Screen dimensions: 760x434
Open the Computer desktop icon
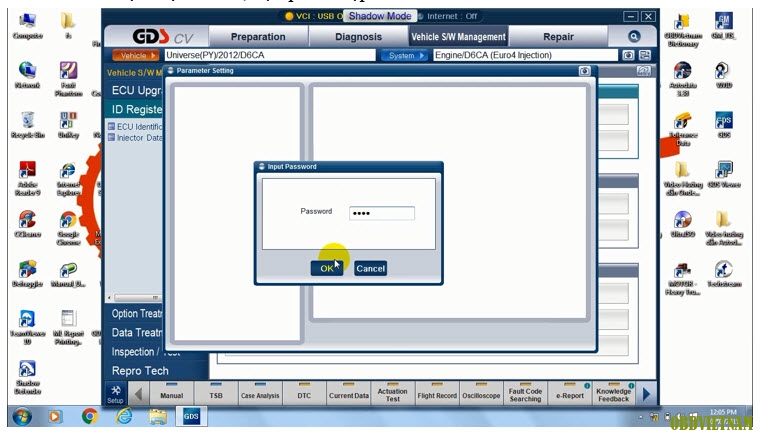pos(28,26)
